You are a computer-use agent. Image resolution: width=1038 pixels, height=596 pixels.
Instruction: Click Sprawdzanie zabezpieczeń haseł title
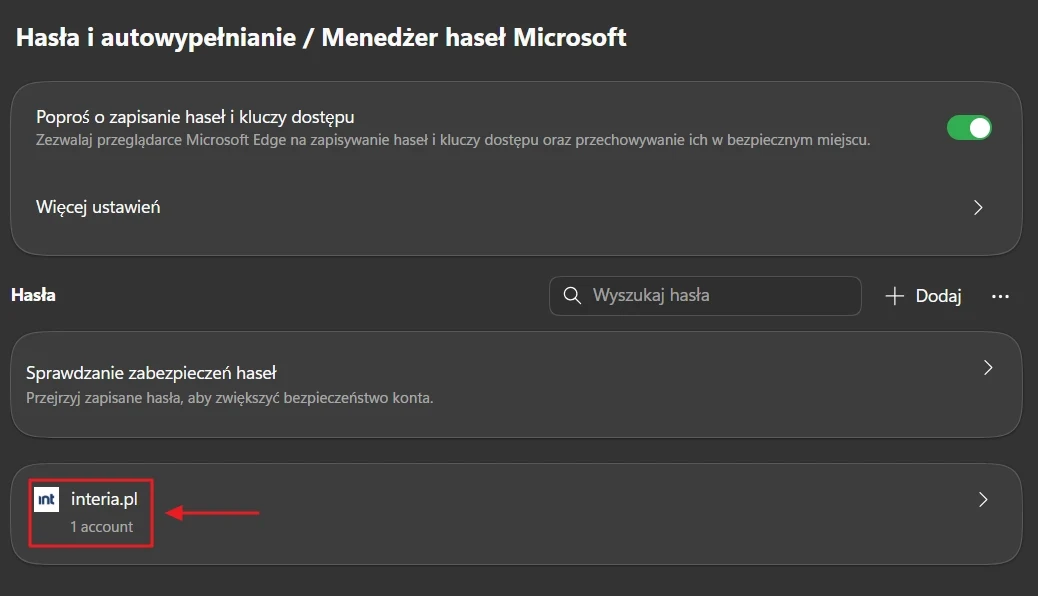151,373
